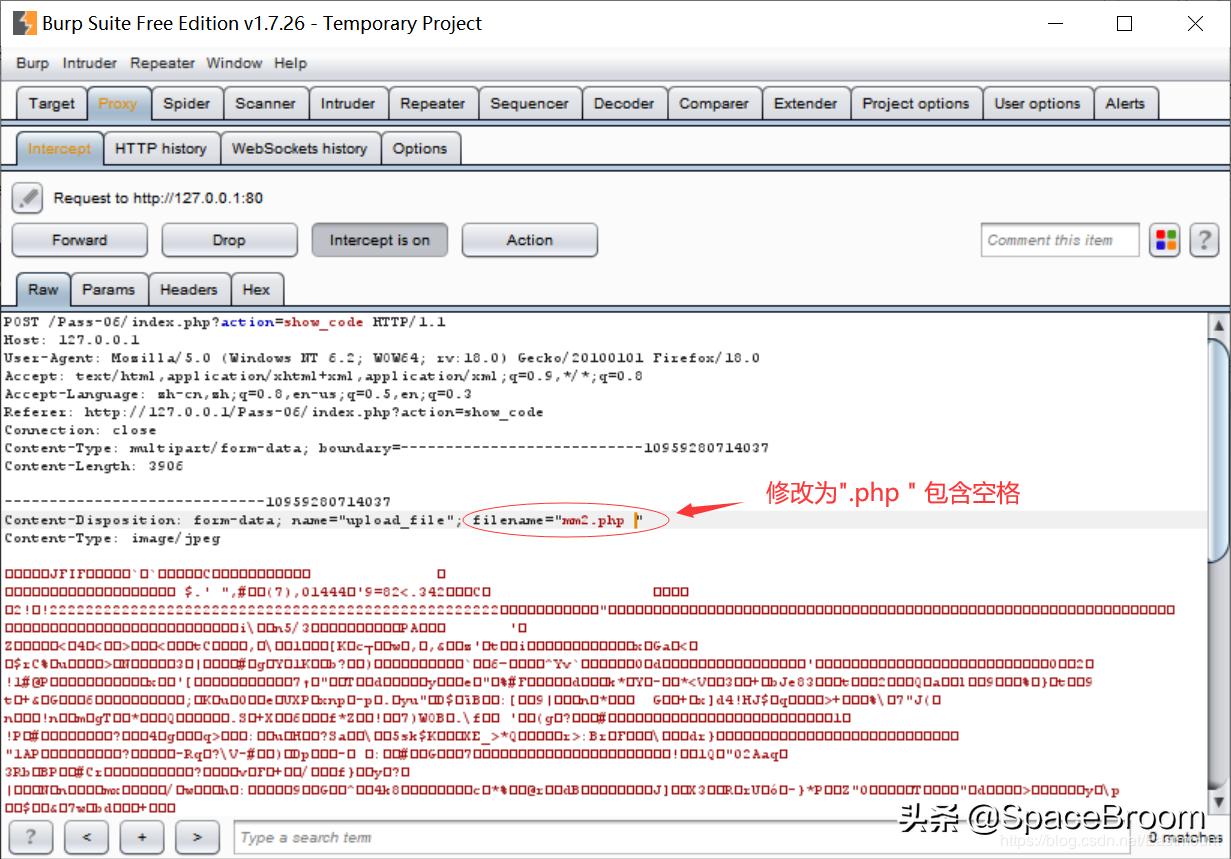Click the Referer header line

click(x=274, y=412)
